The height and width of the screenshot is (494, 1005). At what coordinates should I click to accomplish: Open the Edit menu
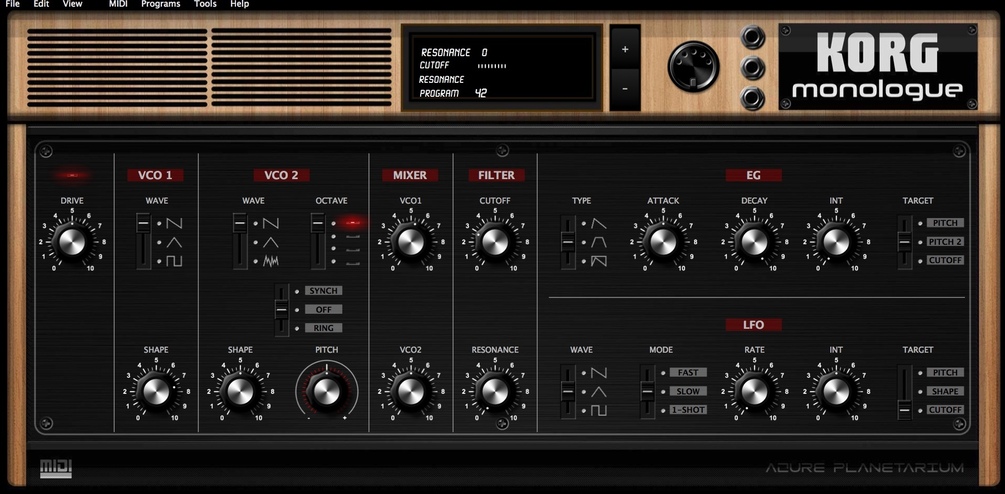[x=41, y=4]
